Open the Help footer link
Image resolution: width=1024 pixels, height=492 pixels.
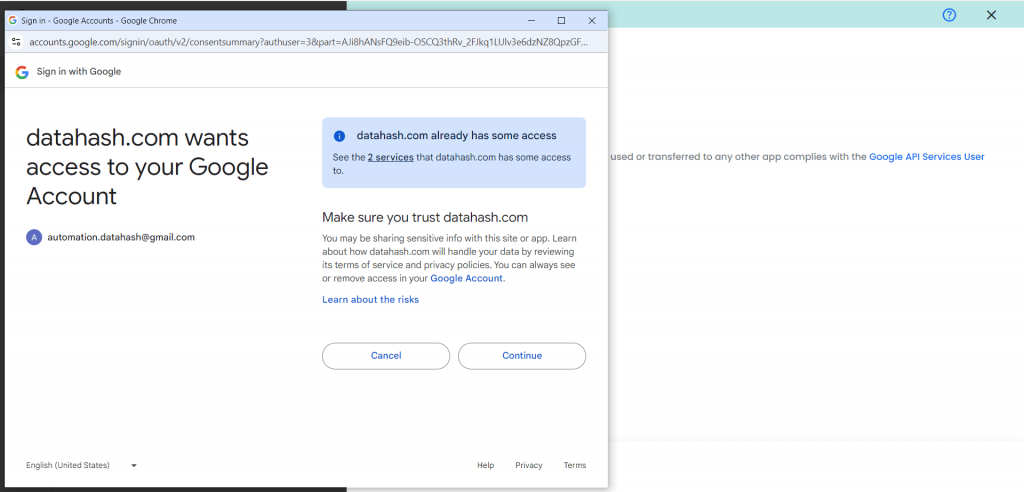tap(485, 465)
